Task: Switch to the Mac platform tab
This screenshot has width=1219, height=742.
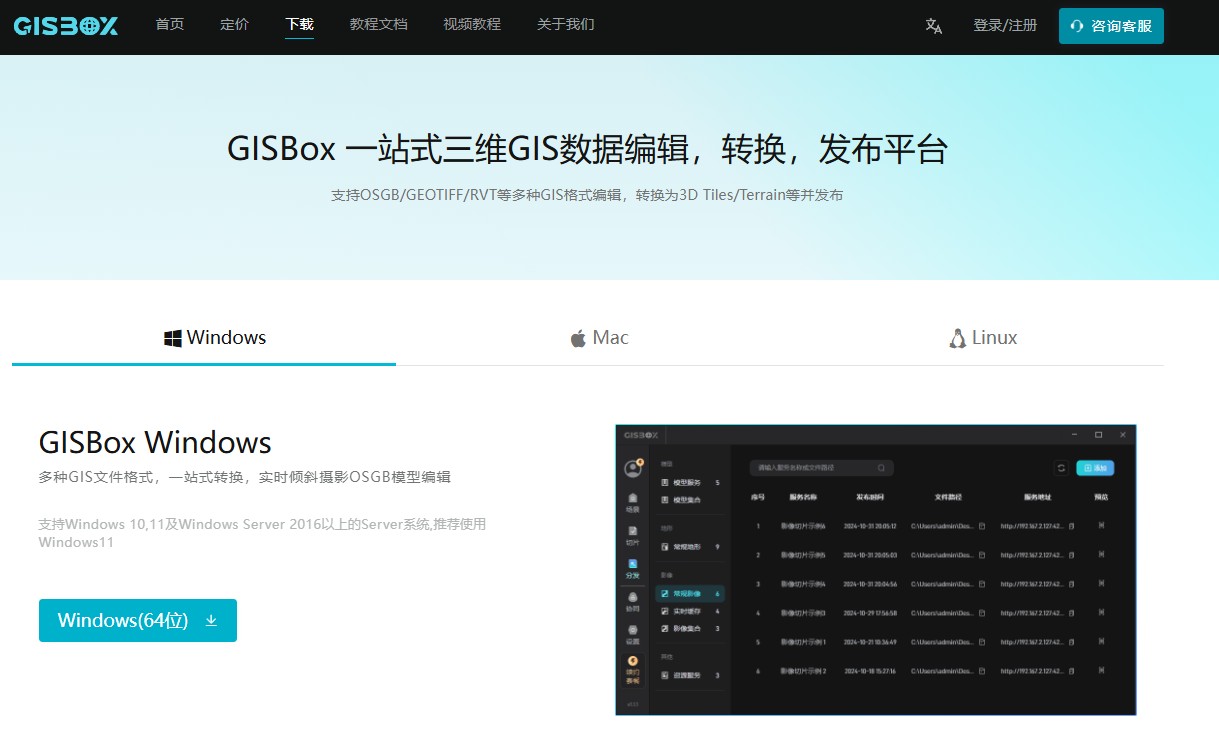Action: coord(599,338)
